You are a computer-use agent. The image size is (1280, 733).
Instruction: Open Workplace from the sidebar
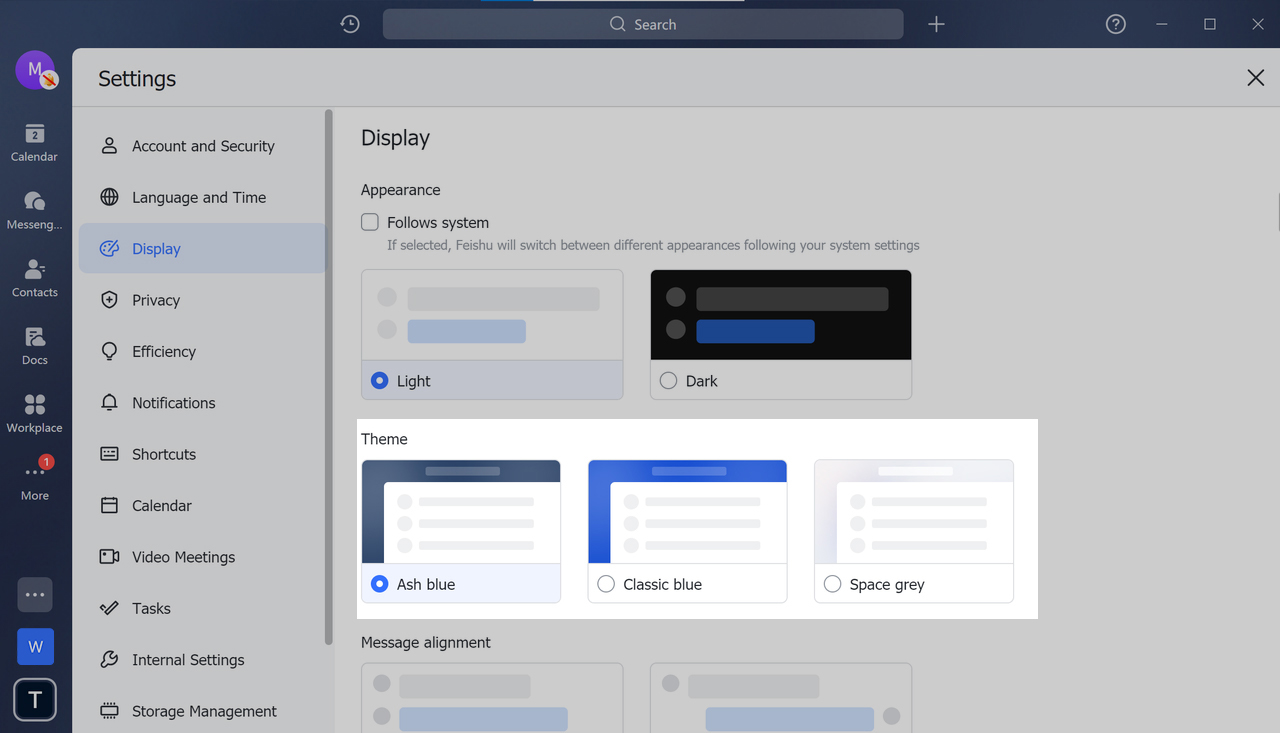tap(34, 410)
